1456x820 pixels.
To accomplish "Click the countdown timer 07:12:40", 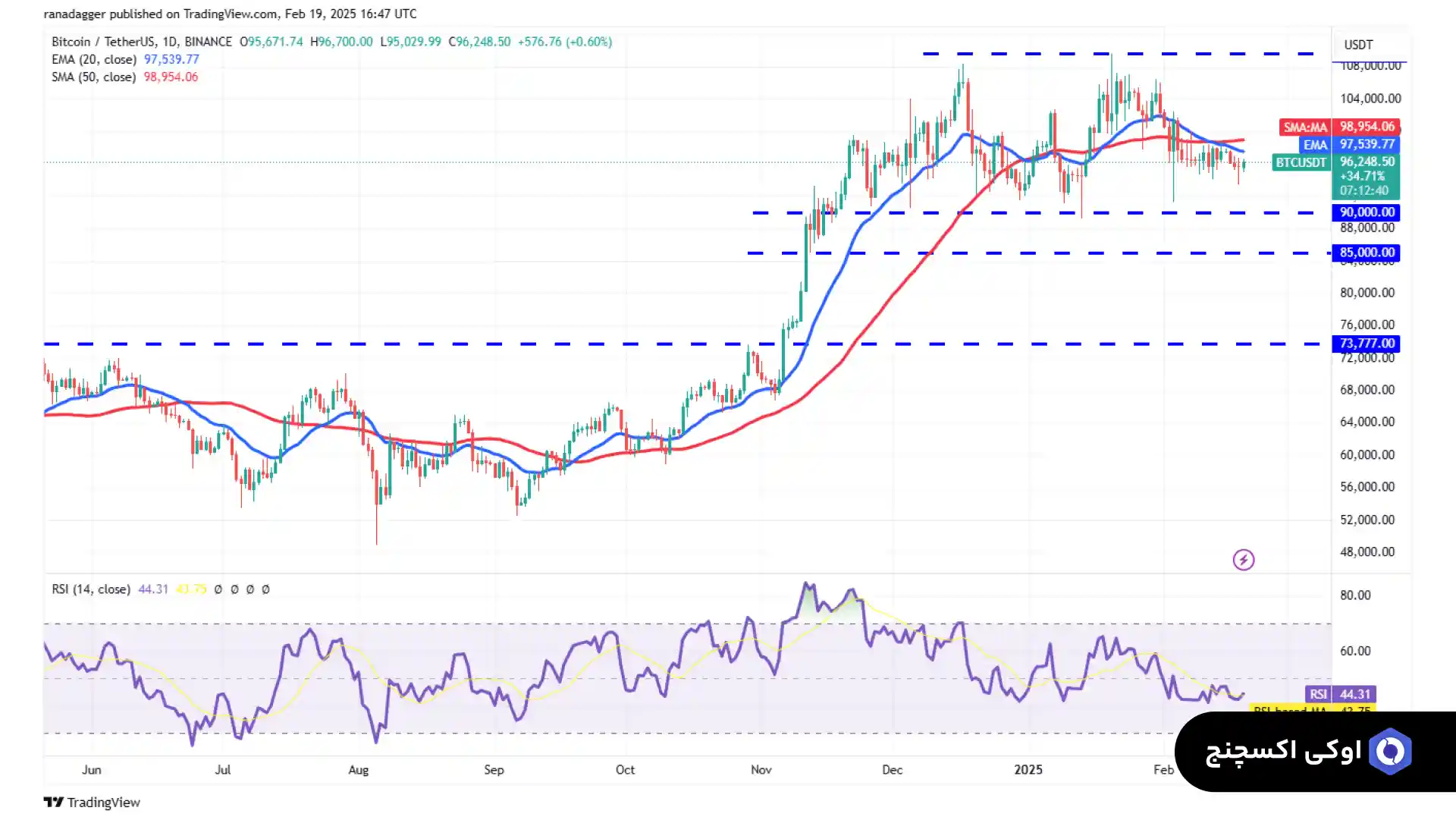I will tap(1364, 190).
